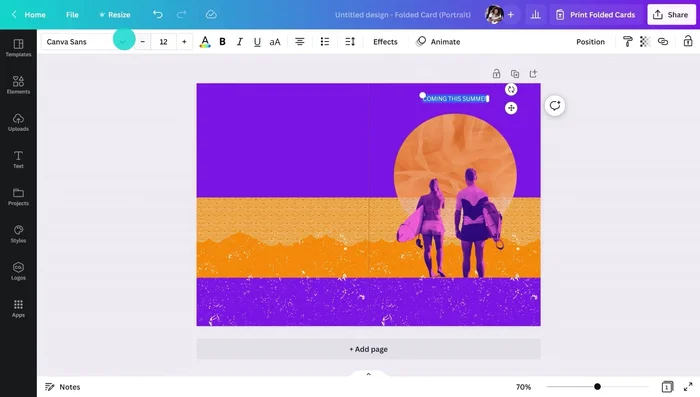The width and height of the screenshot is (700, 397).
Task: Expand the page thumbnails chevron
Action: (x=368, y=374)
